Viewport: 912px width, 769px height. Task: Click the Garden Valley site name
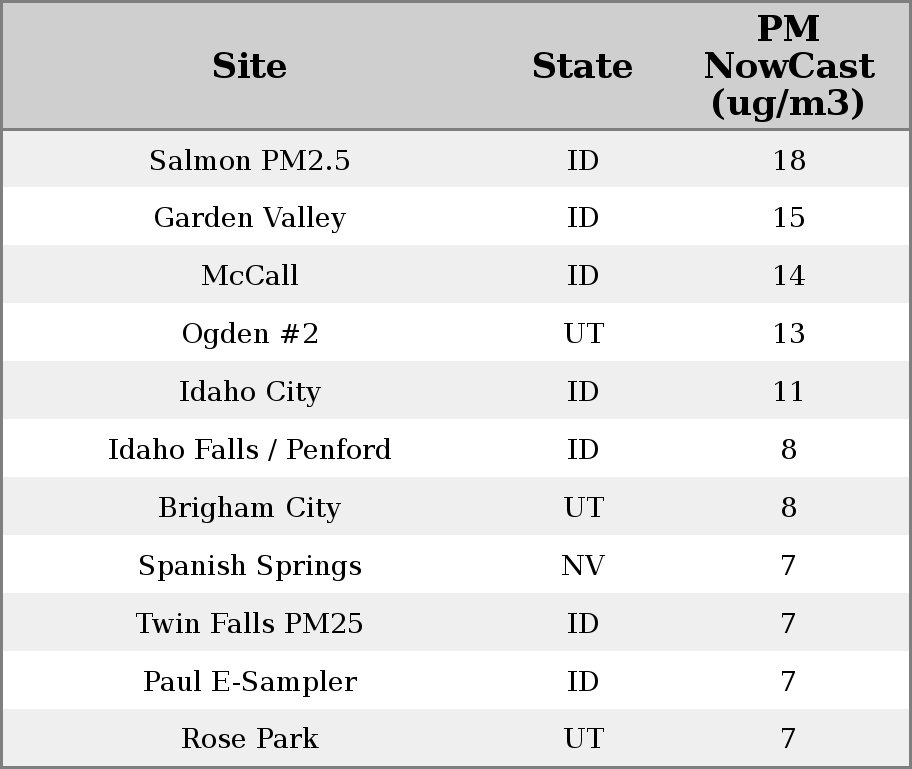click(x=249, y=218)
